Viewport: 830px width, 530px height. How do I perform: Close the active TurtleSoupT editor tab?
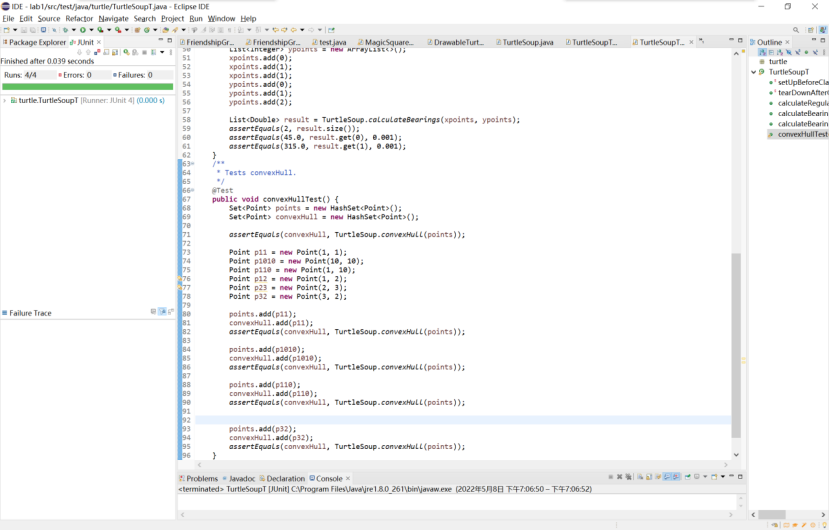691,42
